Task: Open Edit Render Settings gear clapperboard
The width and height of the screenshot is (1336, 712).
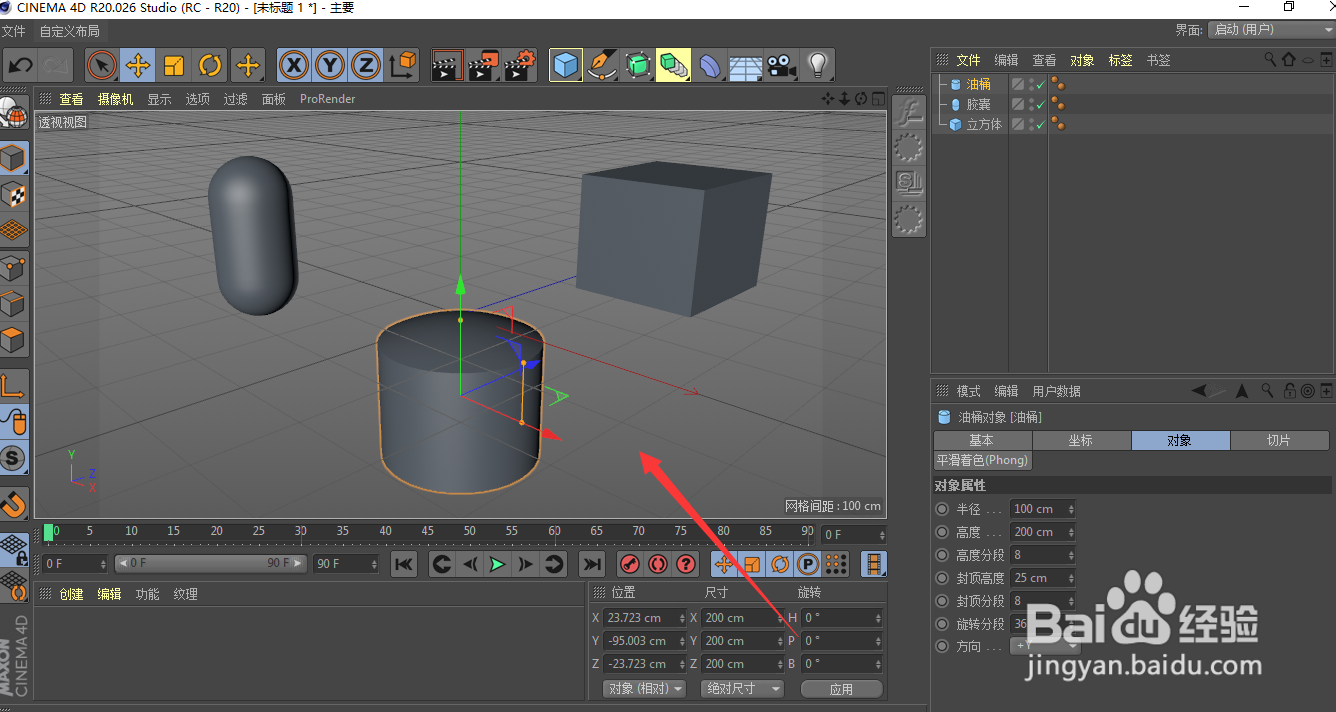Action: (x=520, y=67)
